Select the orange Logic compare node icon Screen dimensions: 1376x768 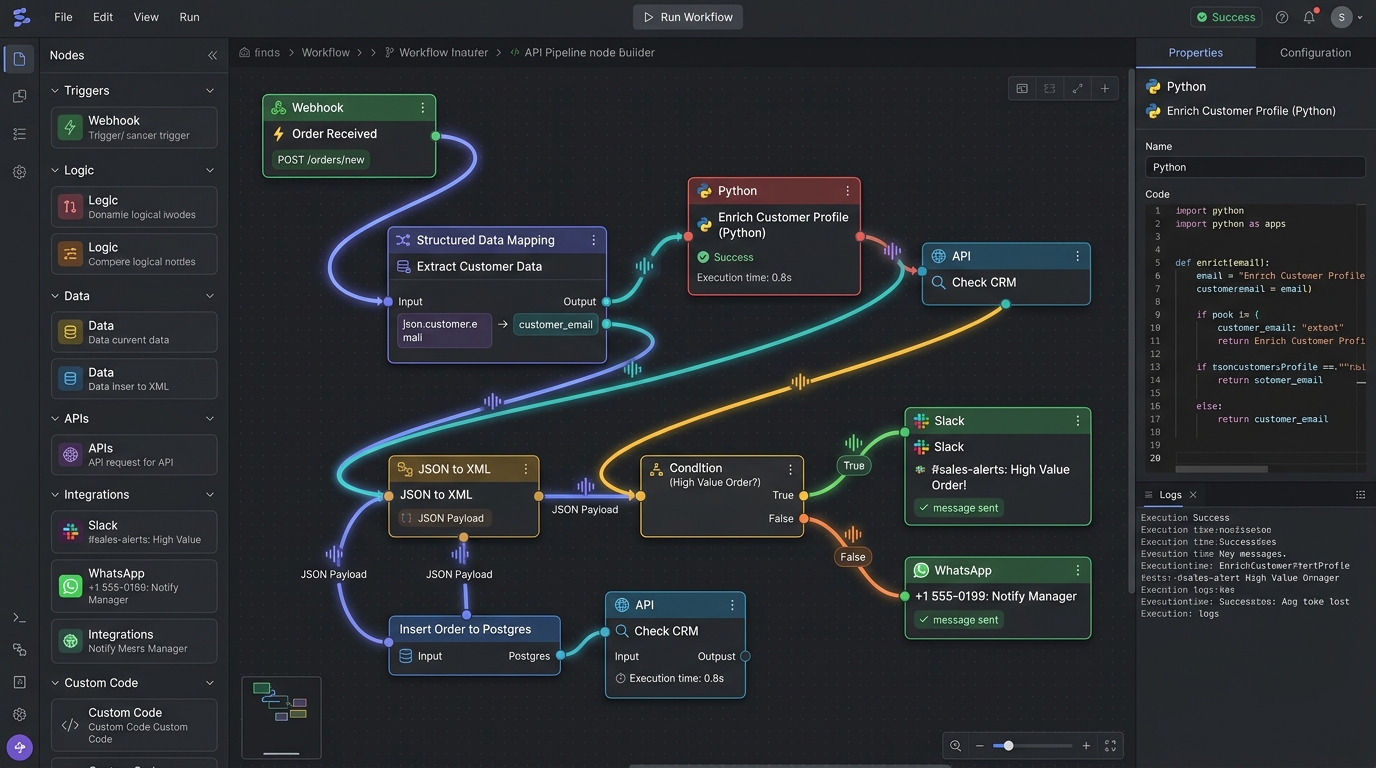[x=70, y=254]
